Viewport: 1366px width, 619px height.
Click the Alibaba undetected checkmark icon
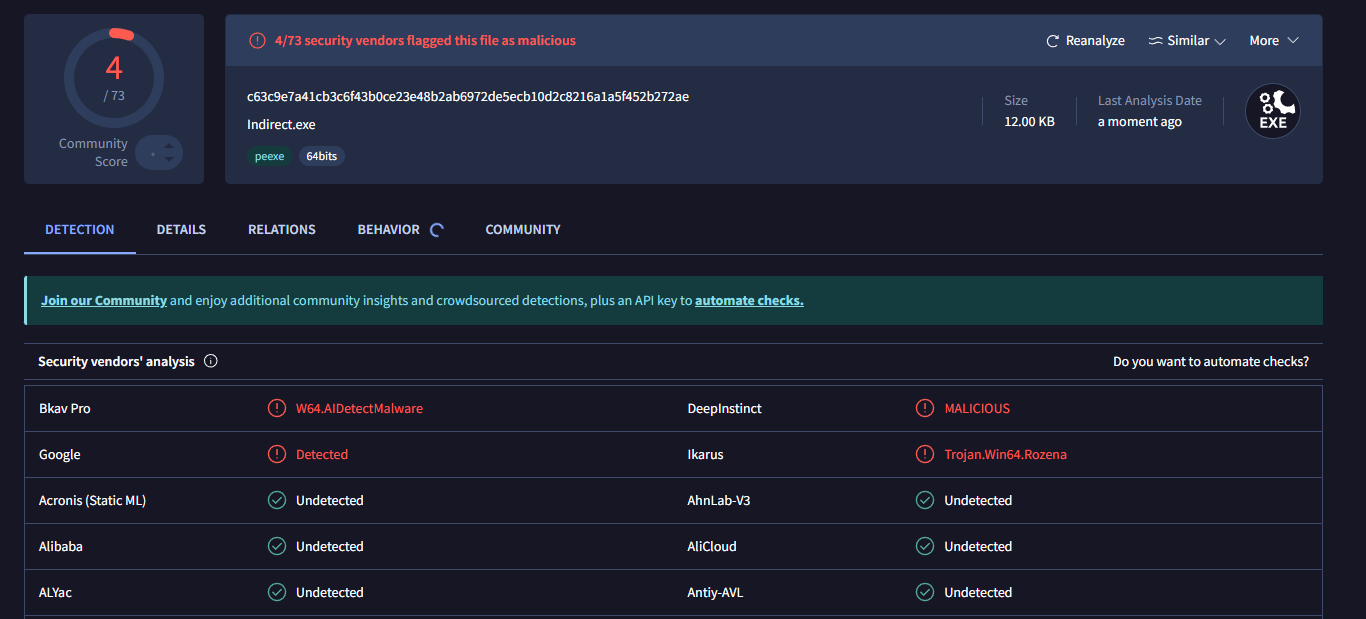click(276, 546)
